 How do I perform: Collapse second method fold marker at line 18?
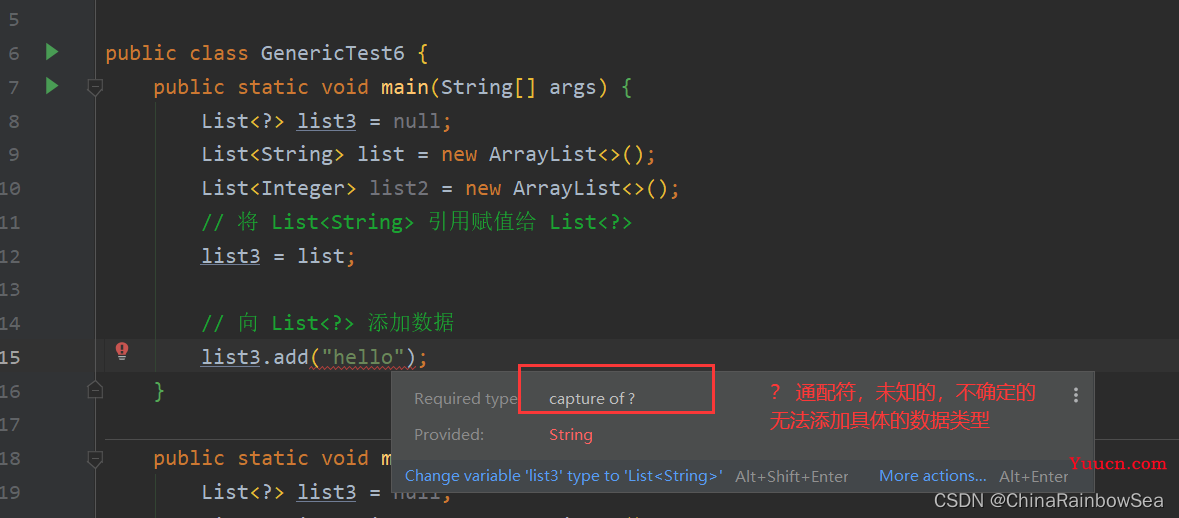pyautogui.click(x=95, y=457)
